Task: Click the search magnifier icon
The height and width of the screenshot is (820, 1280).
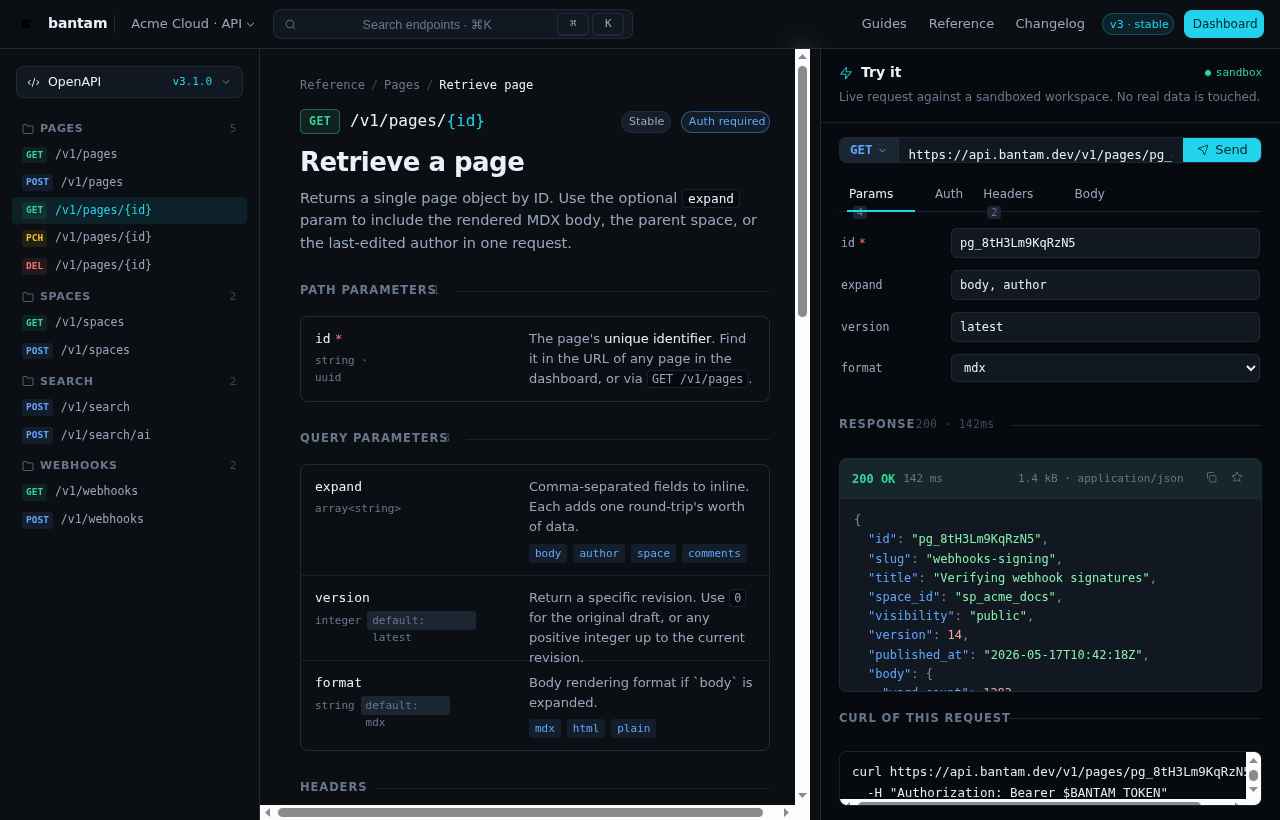Action: point(290,24)
